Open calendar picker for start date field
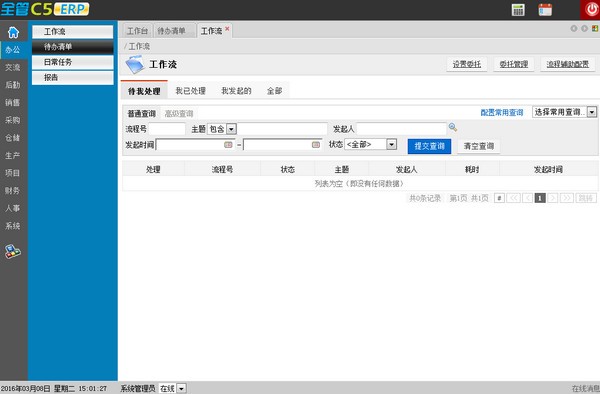600x394 pixels. click(228, 145)
